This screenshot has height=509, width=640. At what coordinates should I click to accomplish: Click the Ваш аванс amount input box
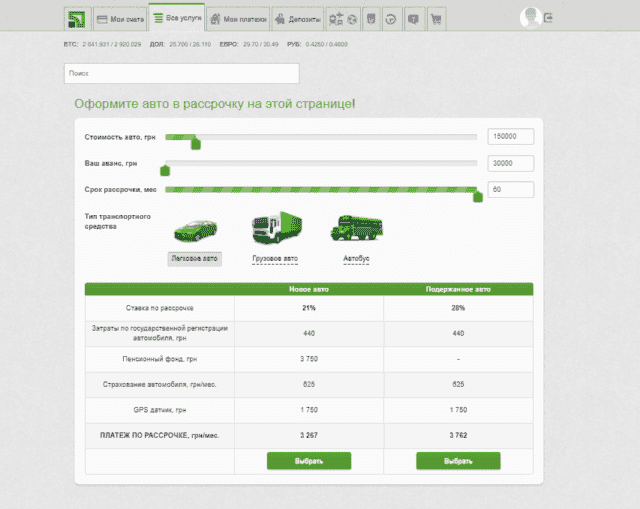510,163
